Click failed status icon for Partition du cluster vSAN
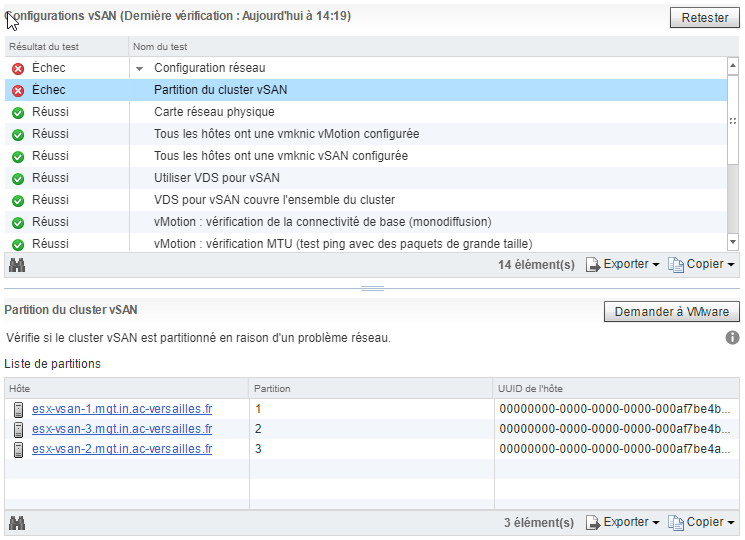Screen dimensions: 745x540 click(18, 91)
